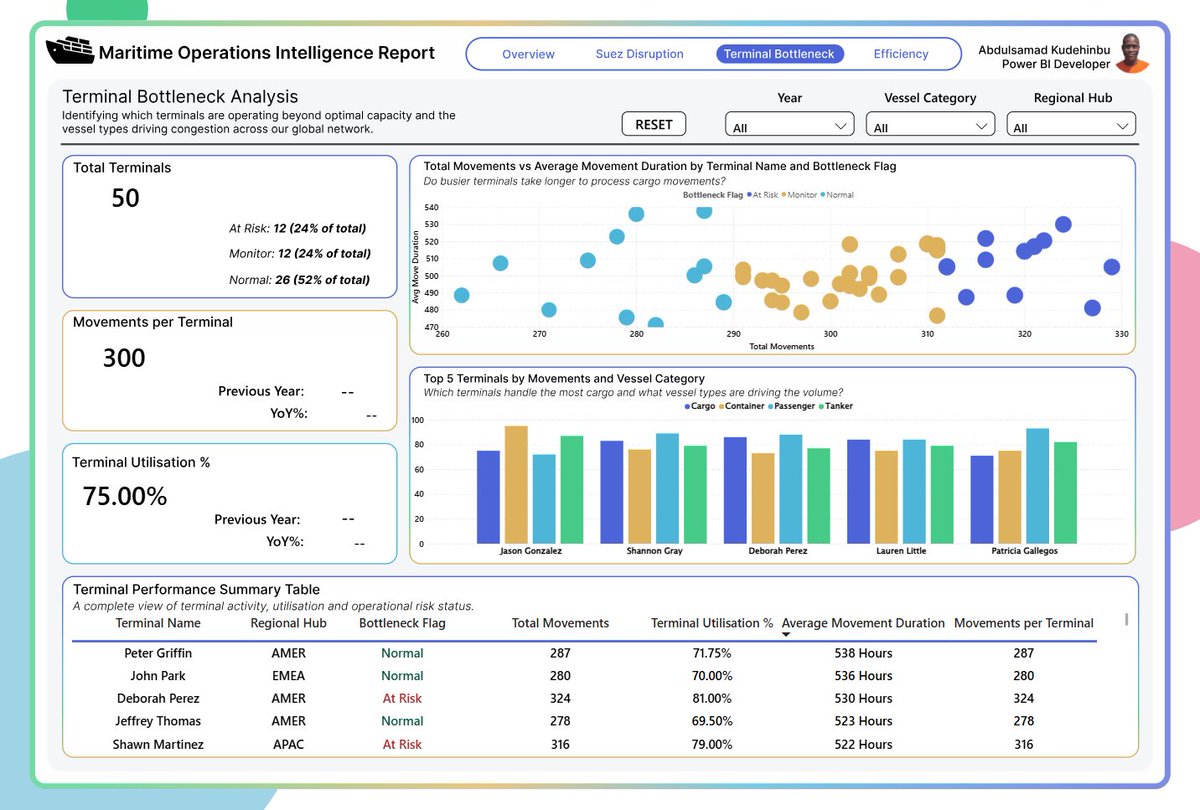This screenshot has width=1200, height=810.
Task: Click the cargo ship logo icon
Action: pyautogui.click(x=70, y=50)
